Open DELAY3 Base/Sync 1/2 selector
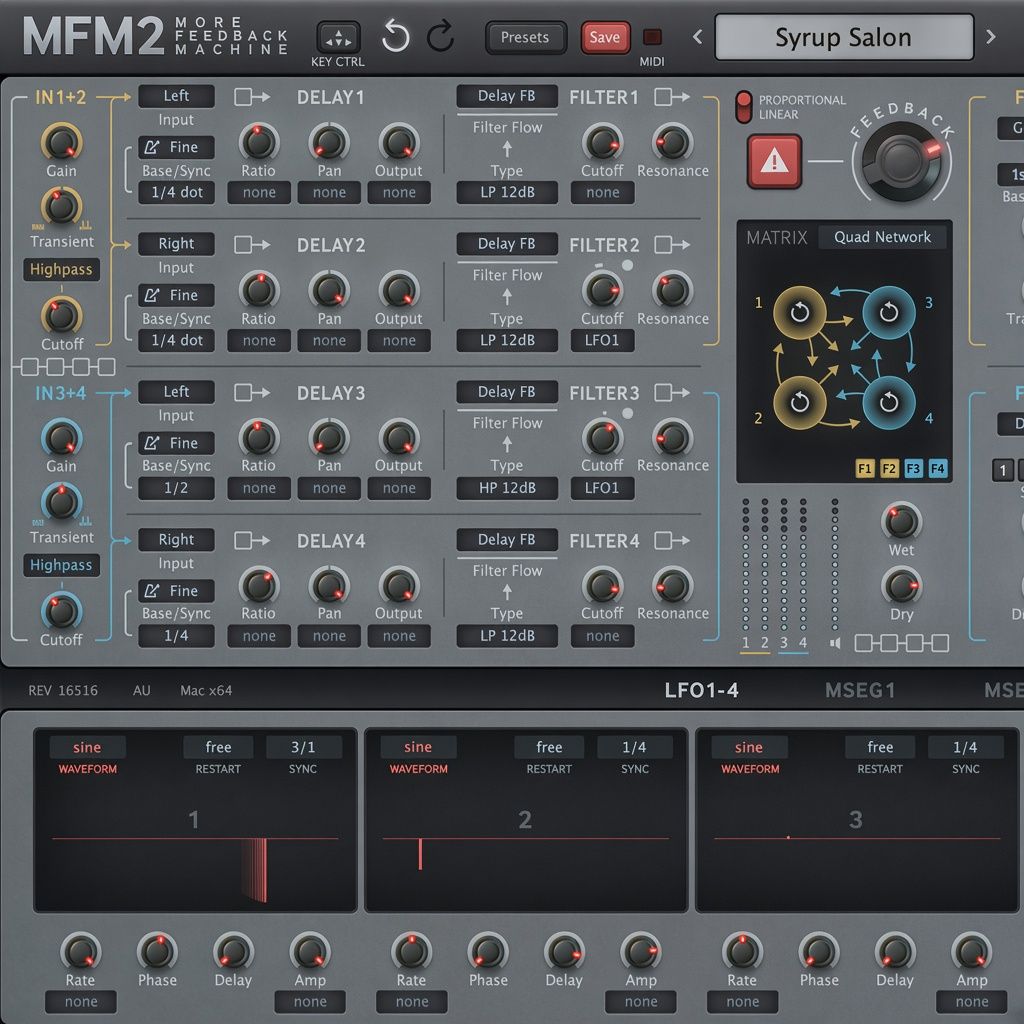 pyautogui.click(x=176, y=488)
